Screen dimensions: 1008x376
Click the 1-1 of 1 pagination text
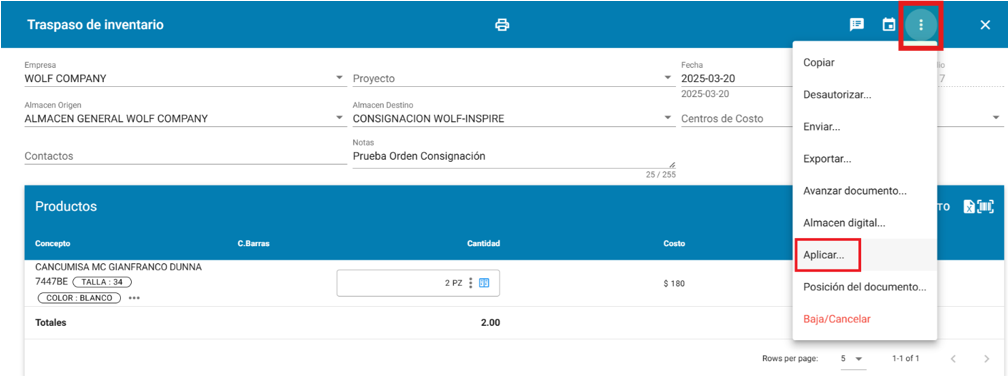coord(906,358)
